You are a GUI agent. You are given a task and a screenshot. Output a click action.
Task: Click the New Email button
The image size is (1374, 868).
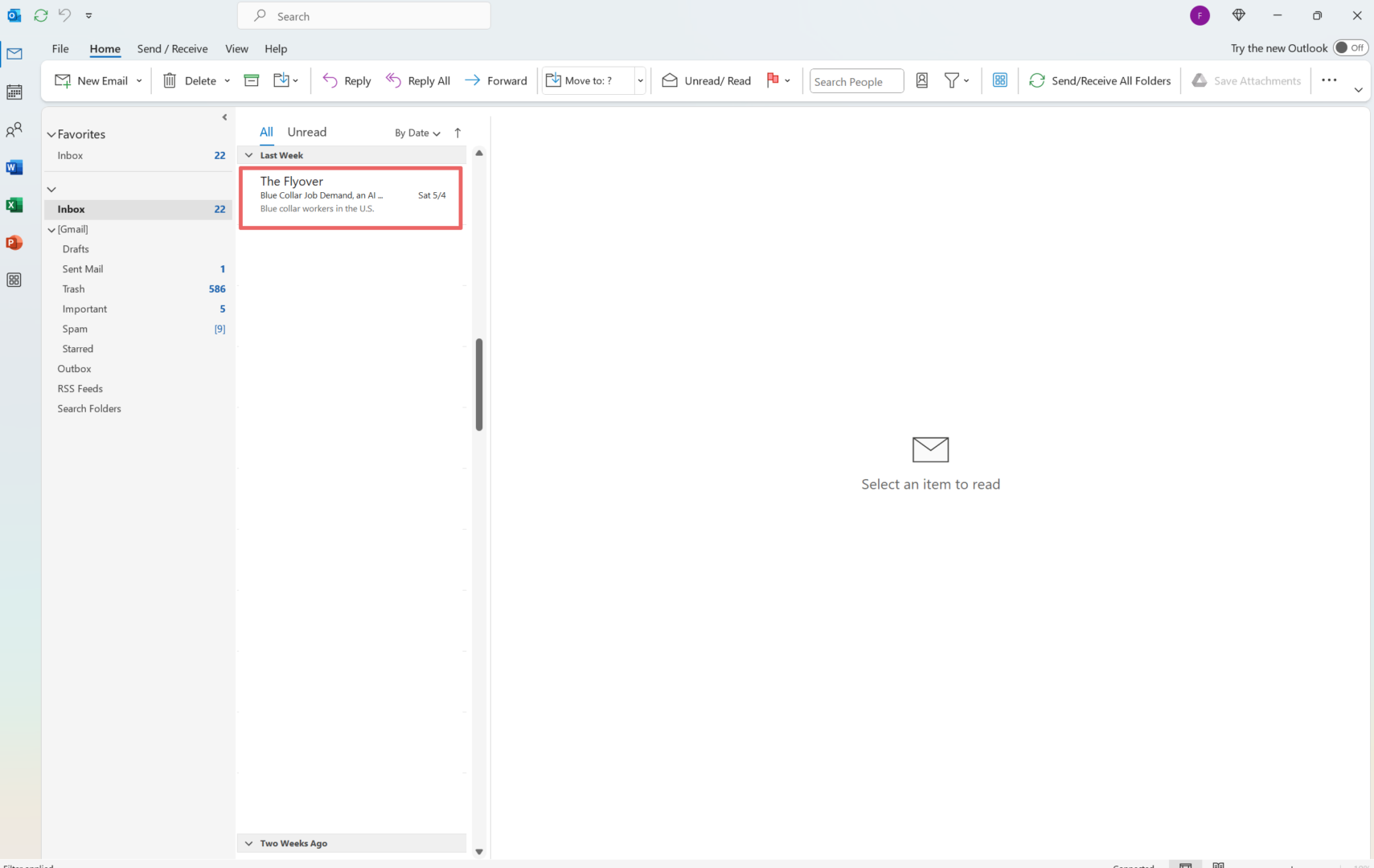pyautogui.click(x=91, y=80)
